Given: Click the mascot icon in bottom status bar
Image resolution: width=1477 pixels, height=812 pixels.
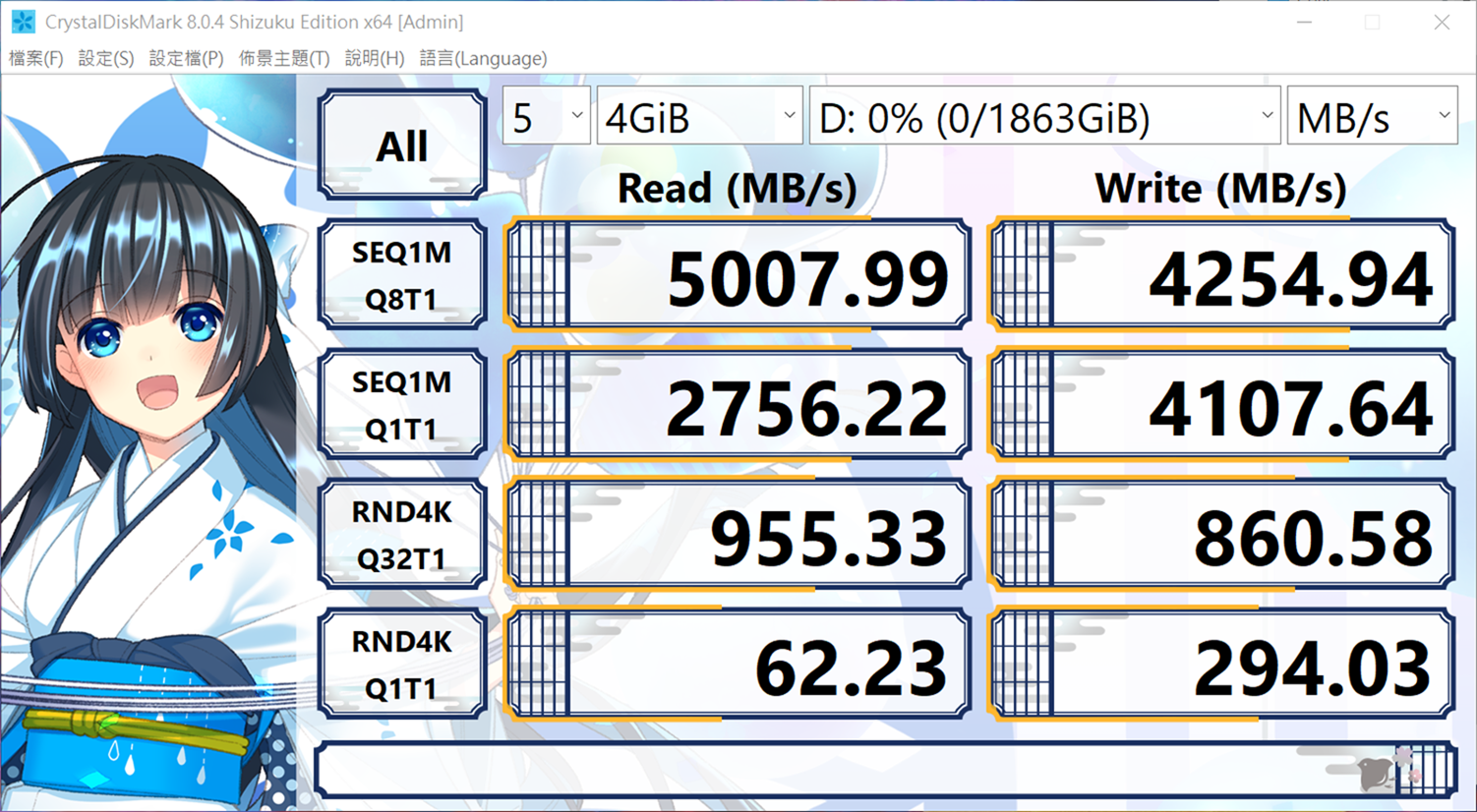Looking at the screenshot, I should [1379, 773].
